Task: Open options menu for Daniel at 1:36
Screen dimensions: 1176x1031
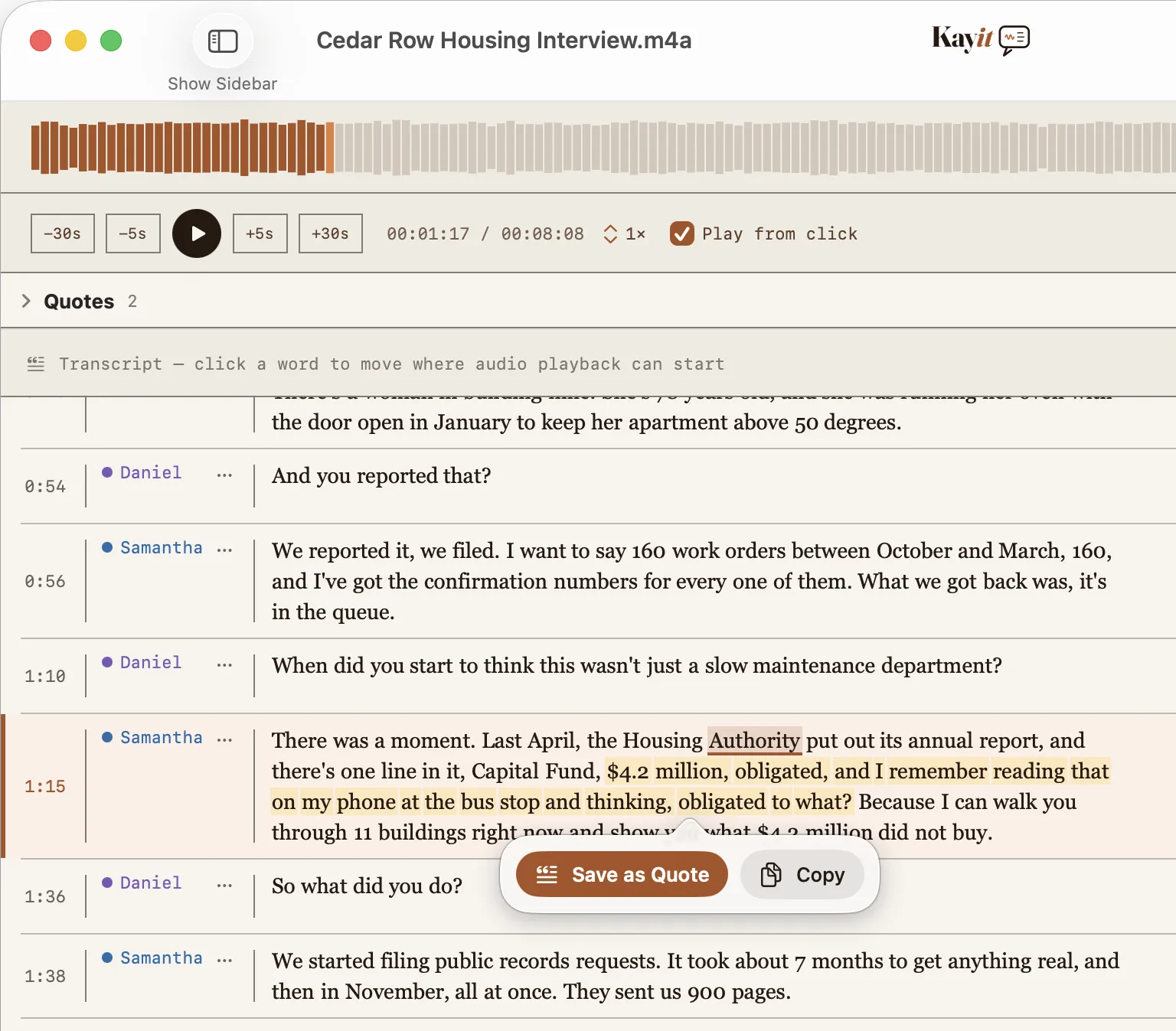Action: [224, 885]
